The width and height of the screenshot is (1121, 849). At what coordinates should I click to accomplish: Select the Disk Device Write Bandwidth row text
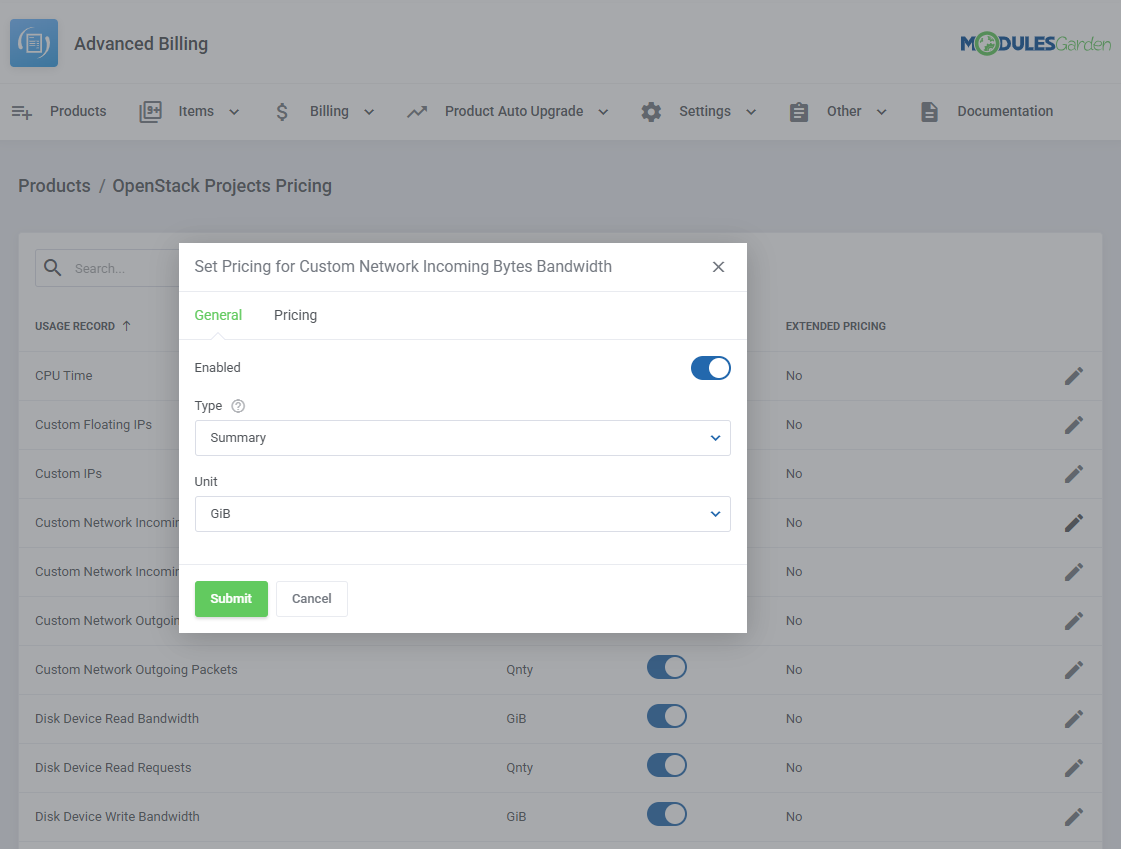(117, 816)
